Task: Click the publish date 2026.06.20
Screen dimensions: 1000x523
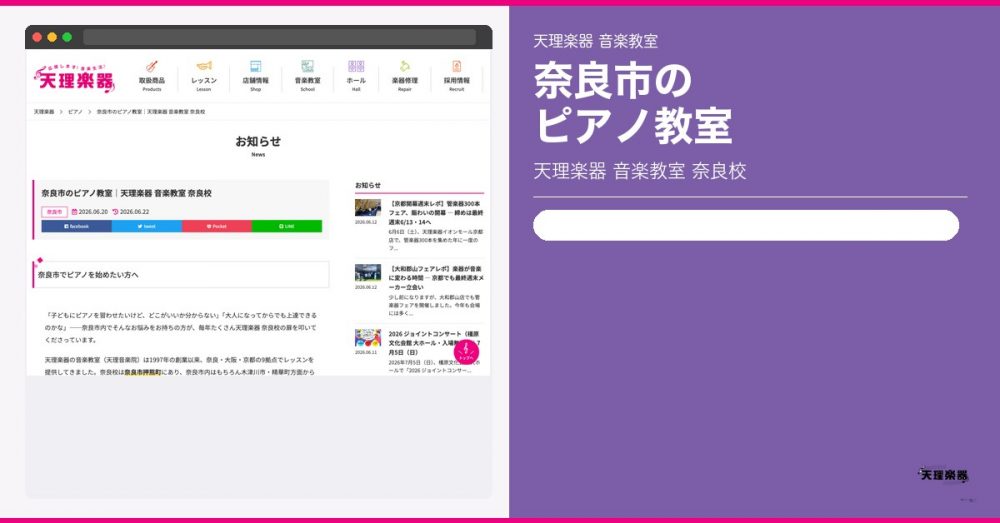Action: tap(93, 212)
